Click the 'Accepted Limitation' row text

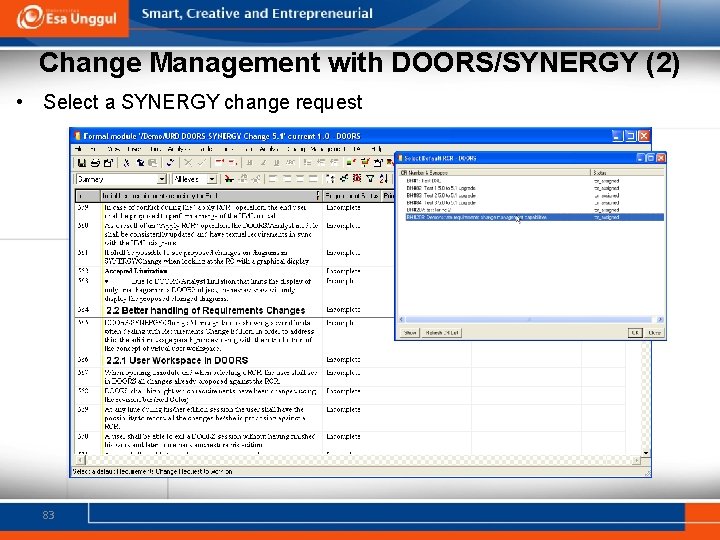(x=136, y=271)
